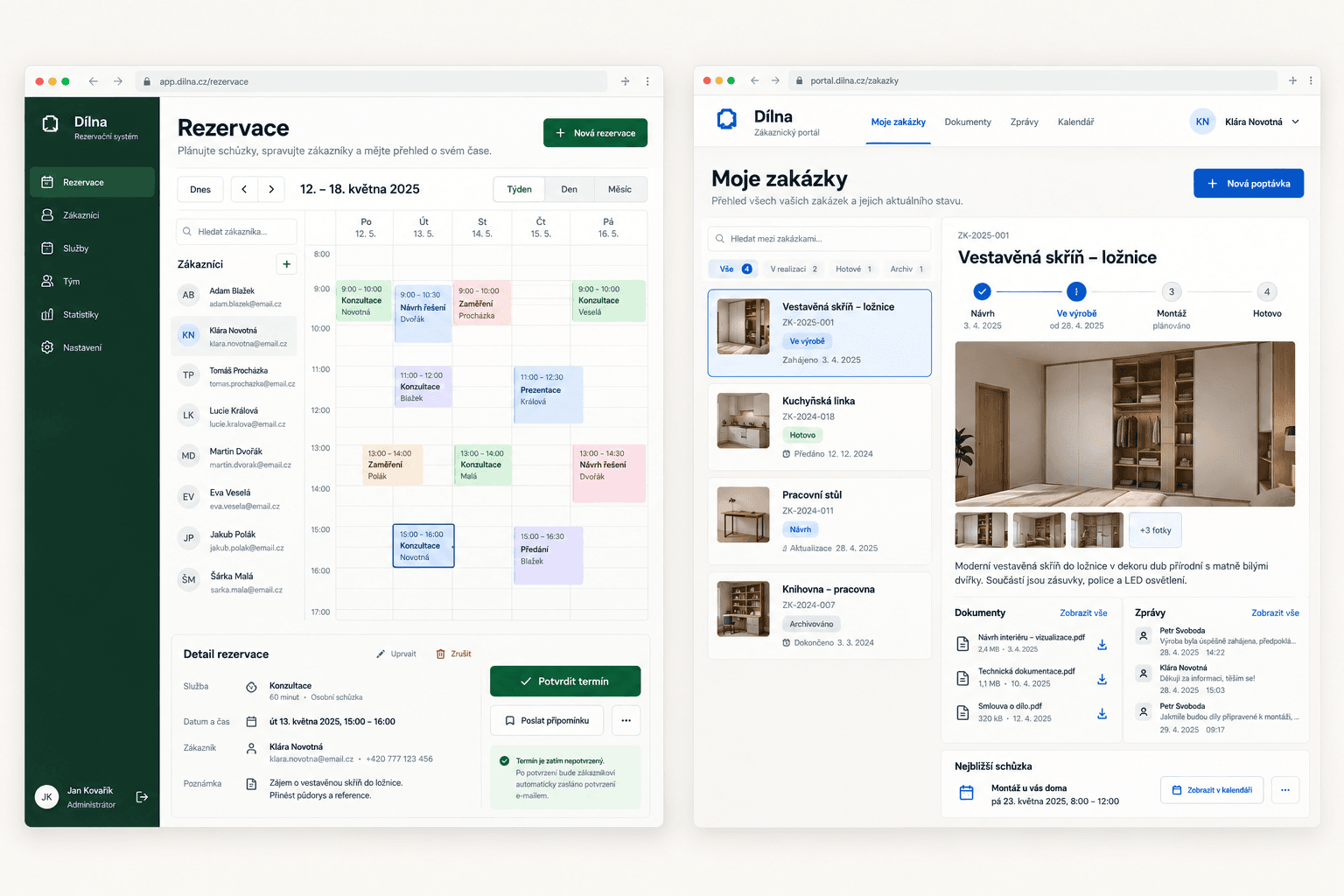
Task: Open new tab in portal.dilna.cz window
Action: (1292, 80)
